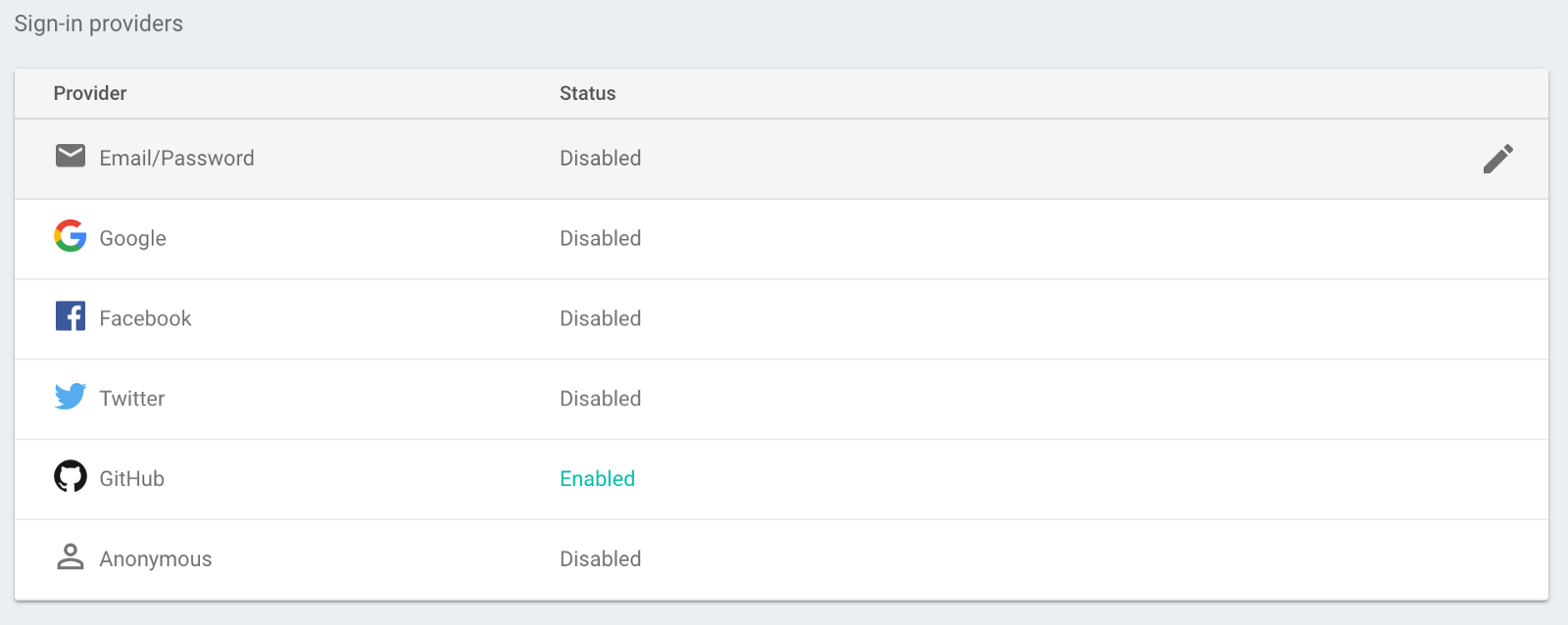Click the Google logo icon
This screenshot has height=625, width=1568.
click(x=71, y=236)
